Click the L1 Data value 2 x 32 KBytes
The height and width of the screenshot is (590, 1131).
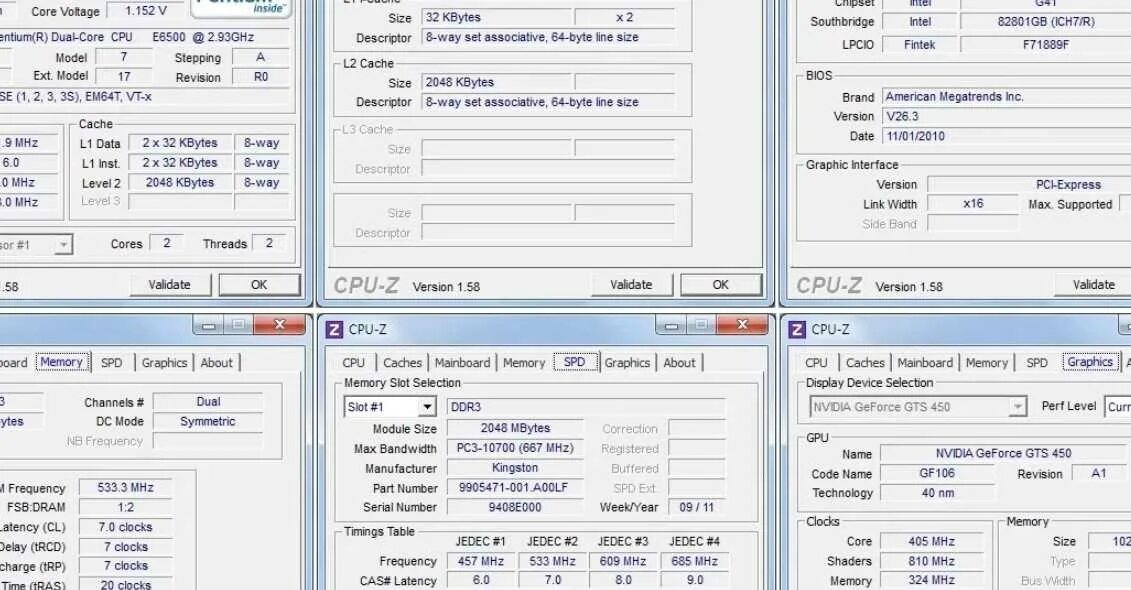pos(180,143)
